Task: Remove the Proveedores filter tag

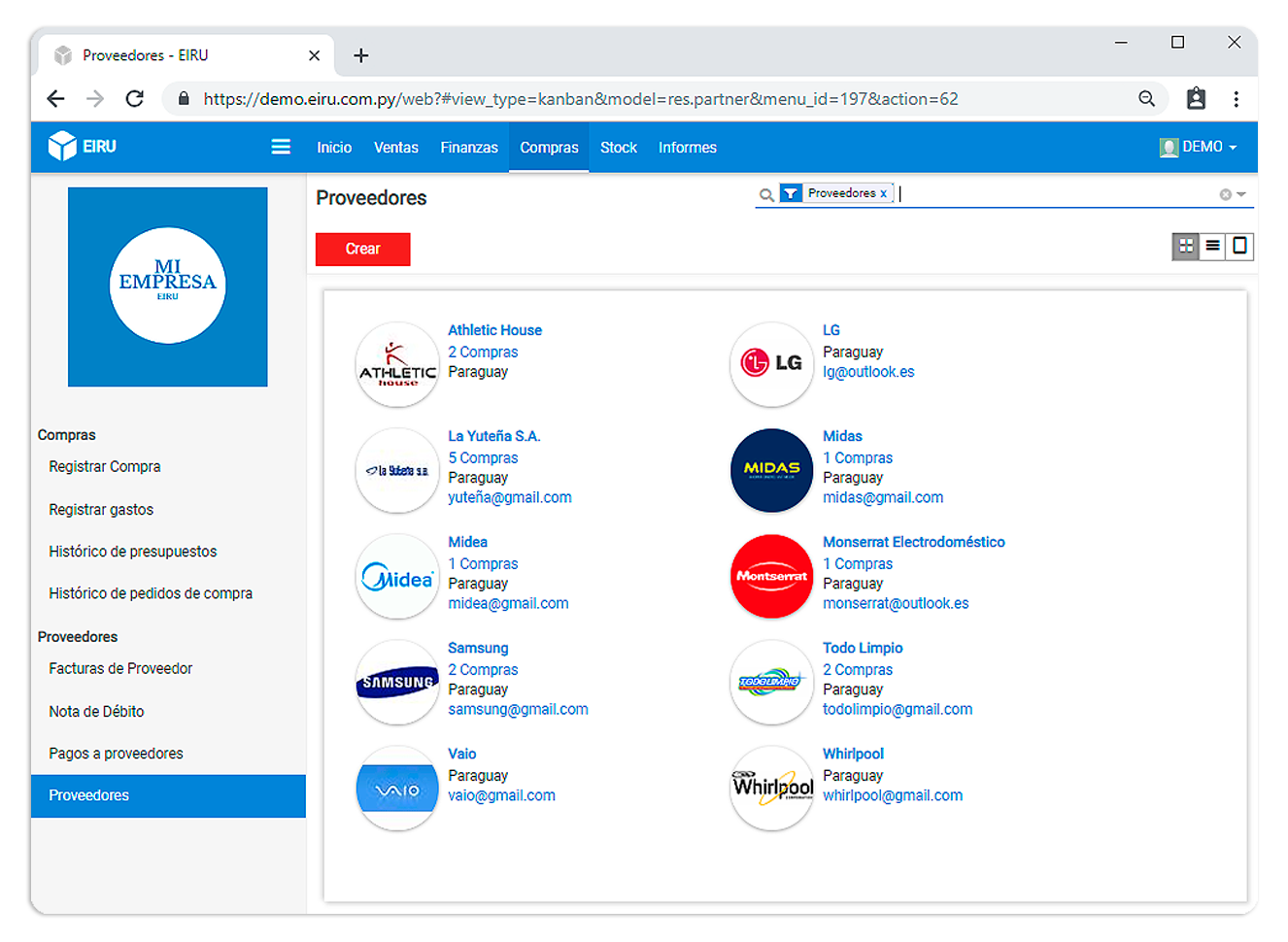Action: pos(883,193)
